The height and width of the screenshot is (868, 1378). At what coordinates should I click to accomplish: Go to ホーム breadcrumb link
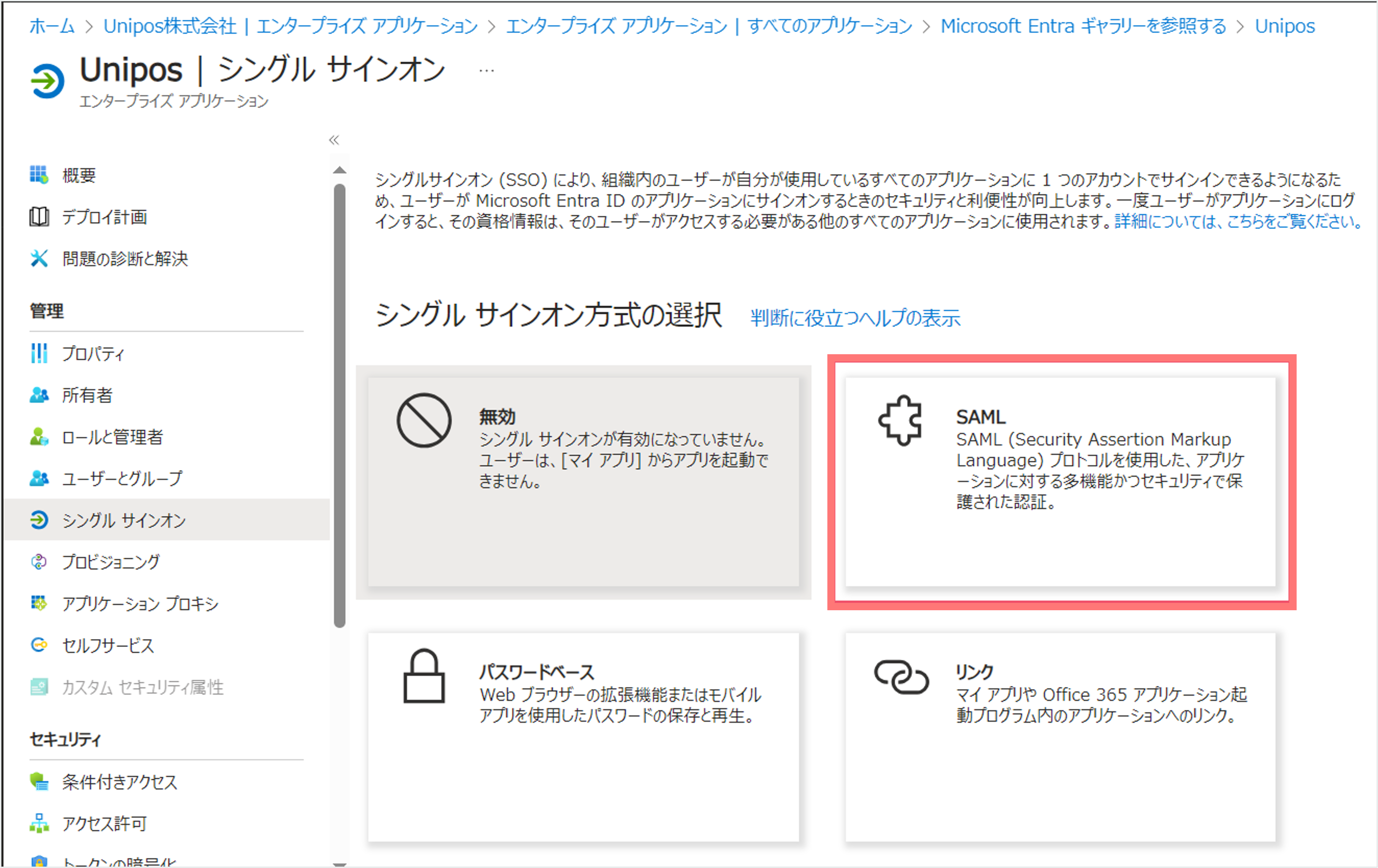coord(52,26)
